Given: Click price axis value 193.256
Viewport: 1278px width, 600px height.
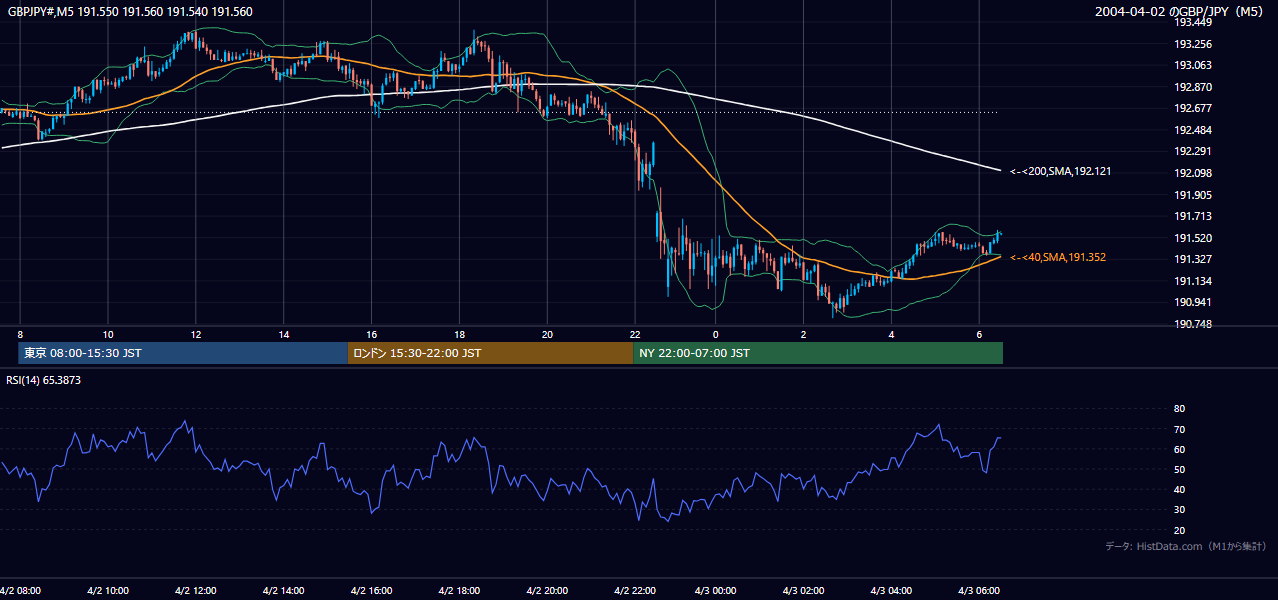Looking at the screenshot, I should pos(1192,44).
